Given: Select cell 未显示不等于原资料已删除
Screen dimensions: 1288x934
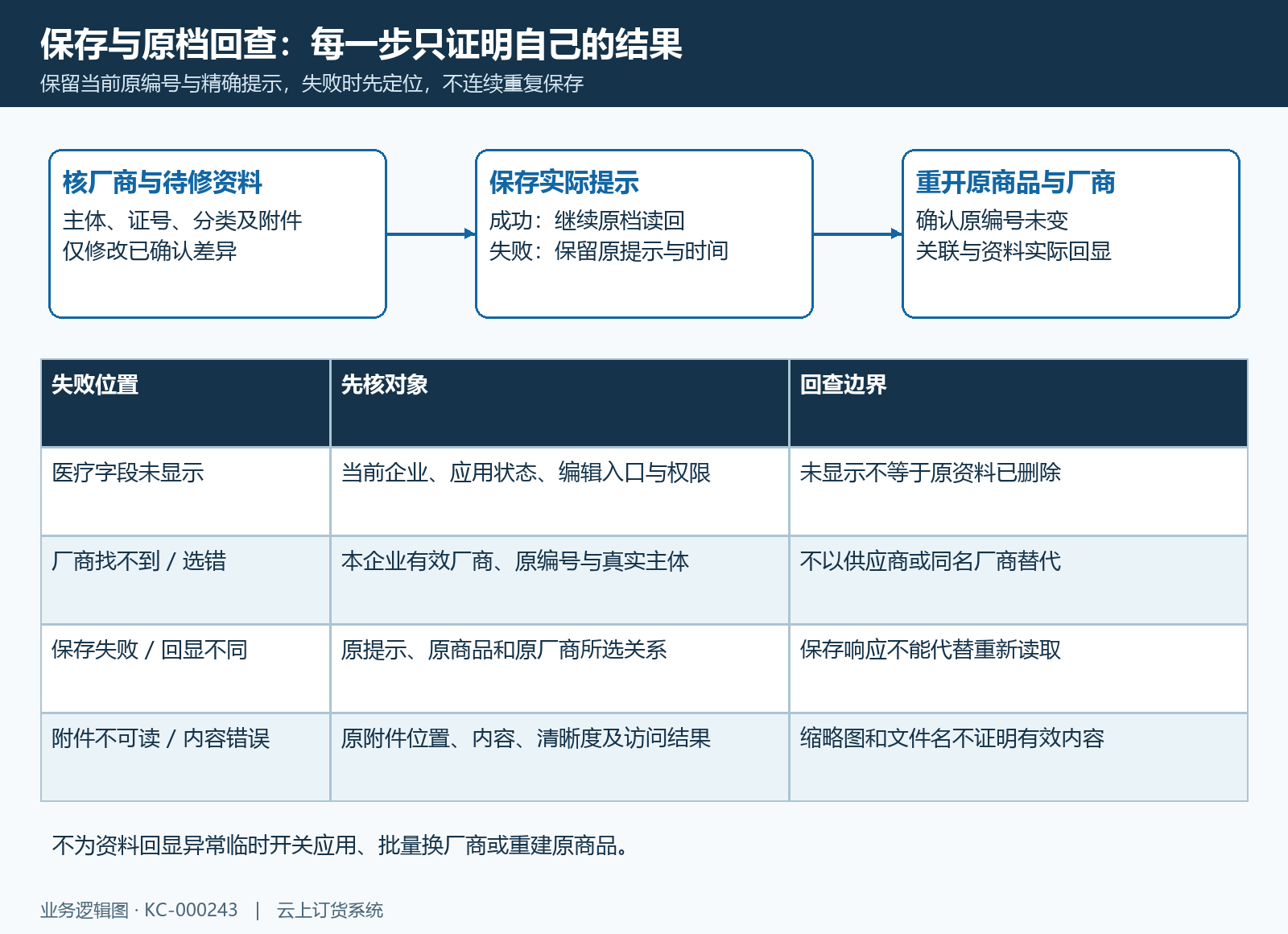Looking at the screenshot, I should pos(1018,491).
